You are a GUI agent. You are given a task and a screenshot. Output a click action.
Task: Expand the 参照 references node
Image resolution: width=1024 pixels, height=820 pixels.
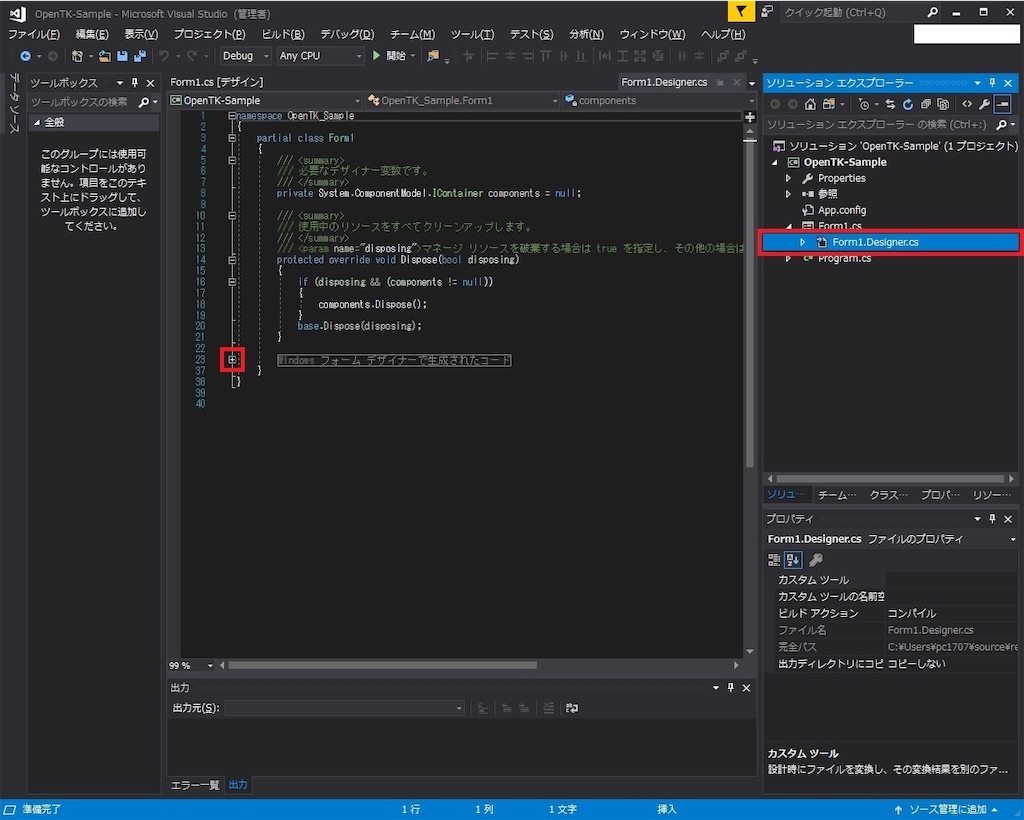point(788,194)
